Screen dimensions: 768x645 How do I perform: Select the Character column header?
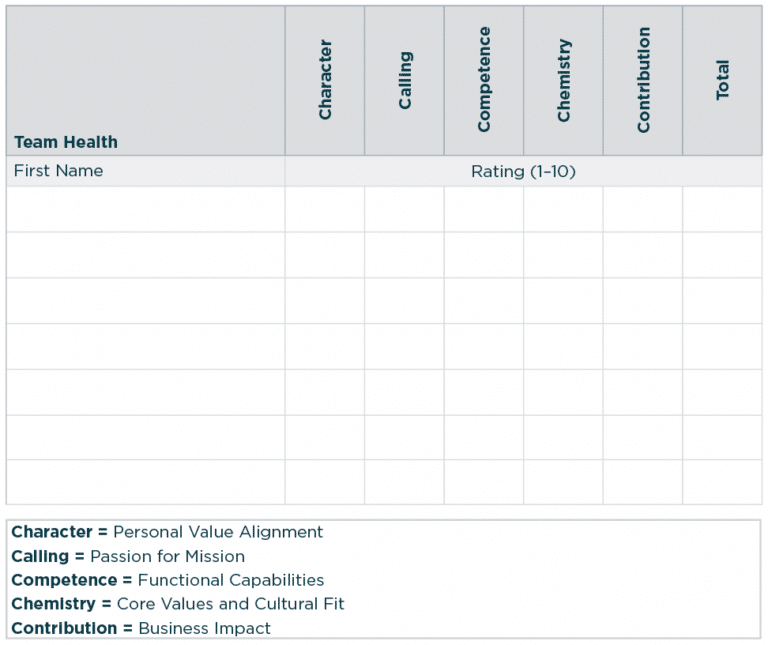pos(325,80)
